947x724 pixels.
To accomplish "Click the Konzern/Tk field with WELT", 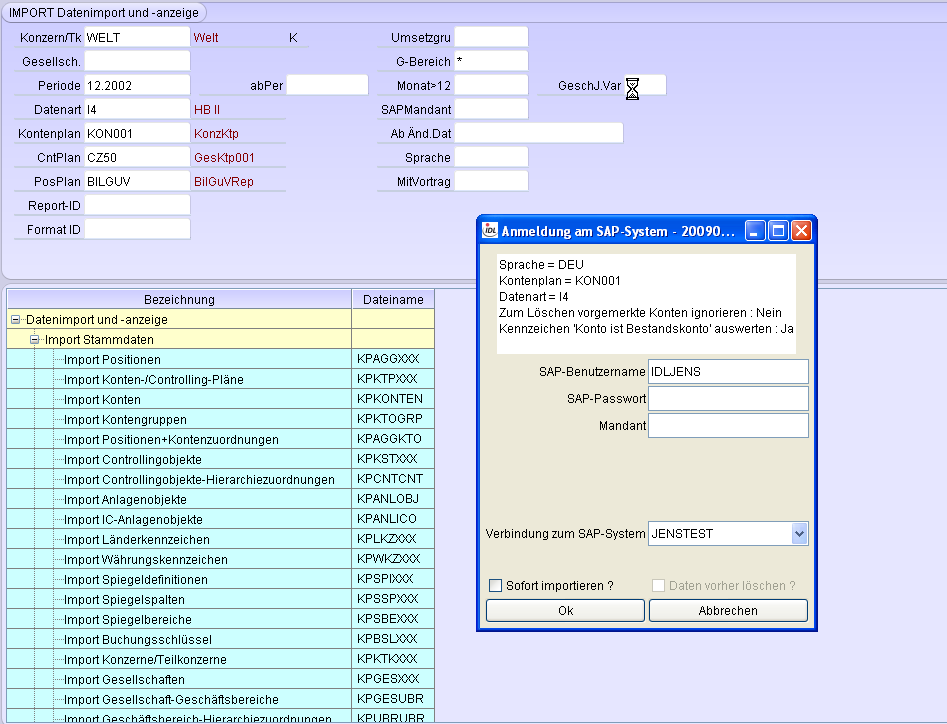I will pyautogui.click(x=137, y=37).
